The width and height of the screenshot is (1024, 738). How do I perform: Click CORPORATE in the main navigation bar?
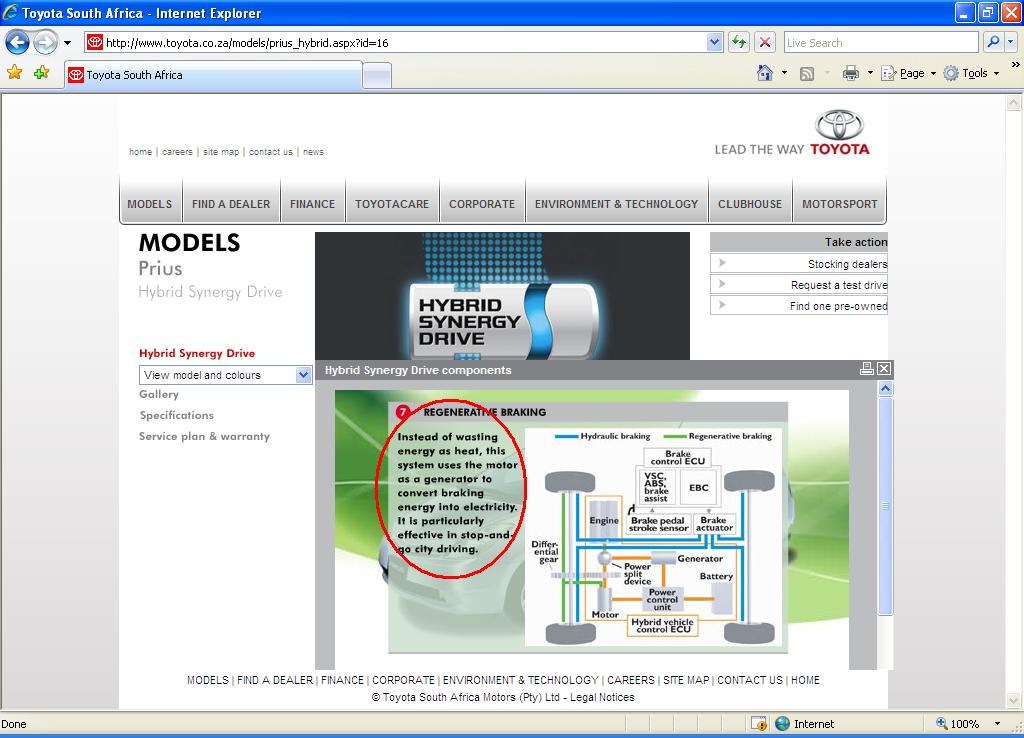[x=482, y=204]
